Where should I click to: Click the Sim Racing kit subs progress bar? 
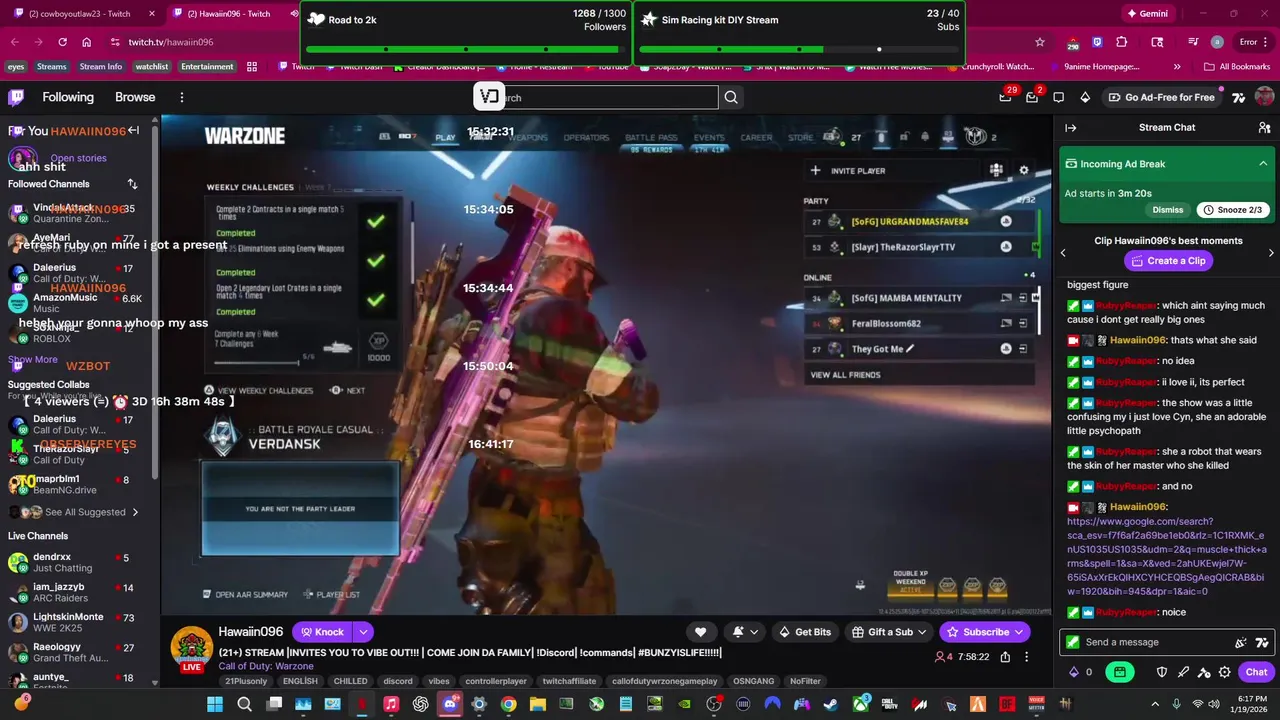[x=799, y=49]
